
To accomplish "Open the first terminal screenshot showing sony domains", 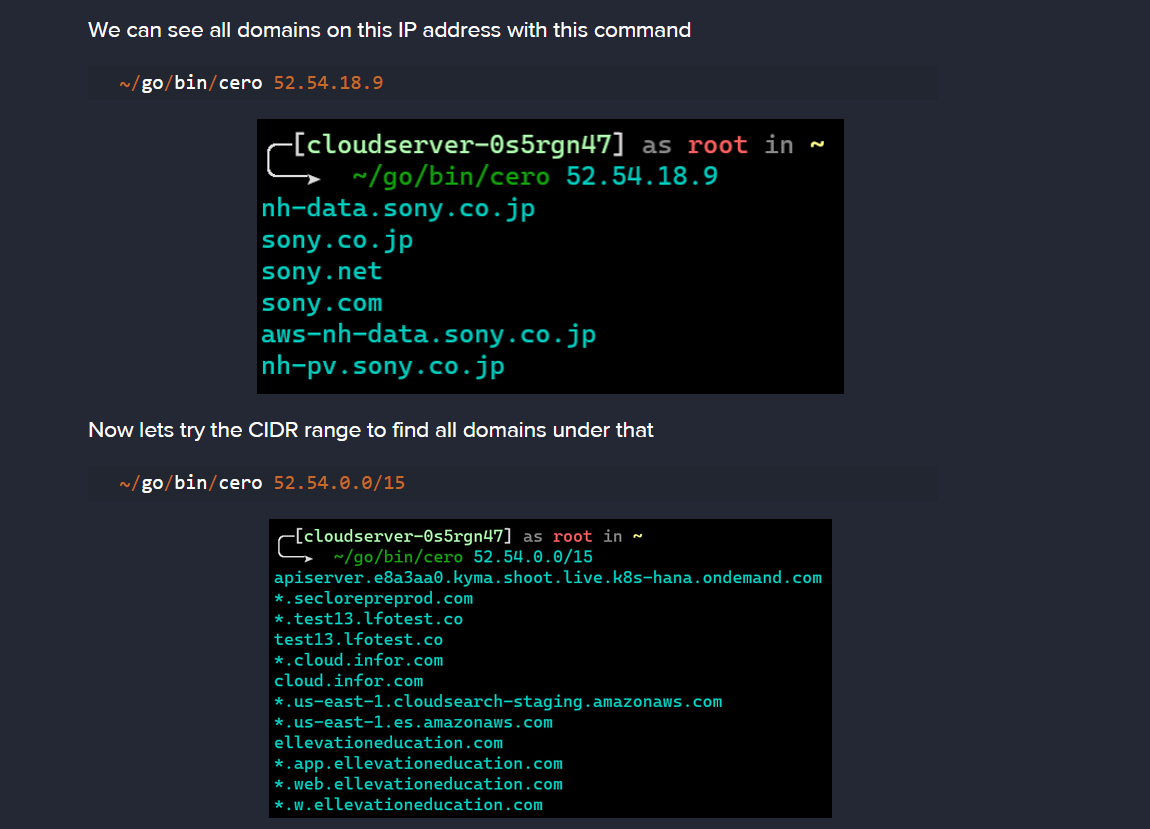I will (550, 256).
